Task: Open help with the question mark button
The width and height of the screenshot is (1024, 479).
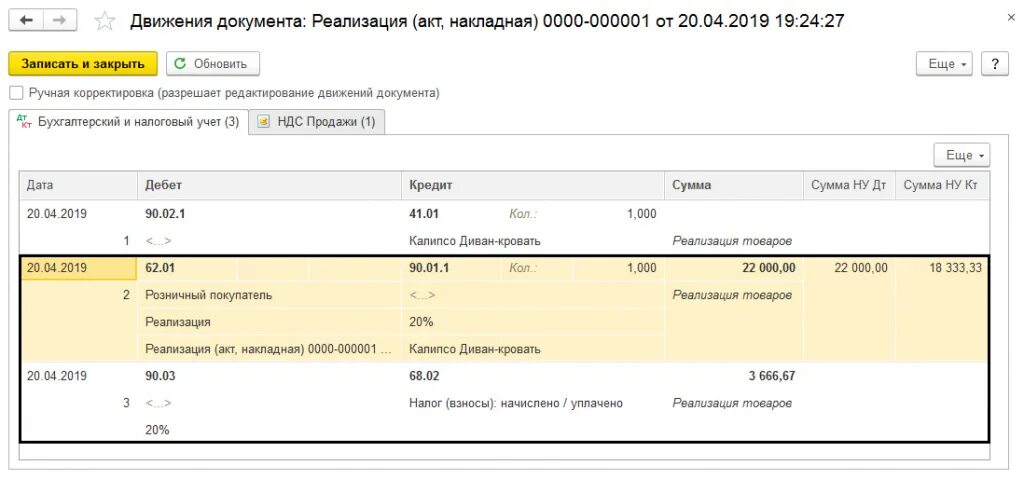Action: (995, 64)
